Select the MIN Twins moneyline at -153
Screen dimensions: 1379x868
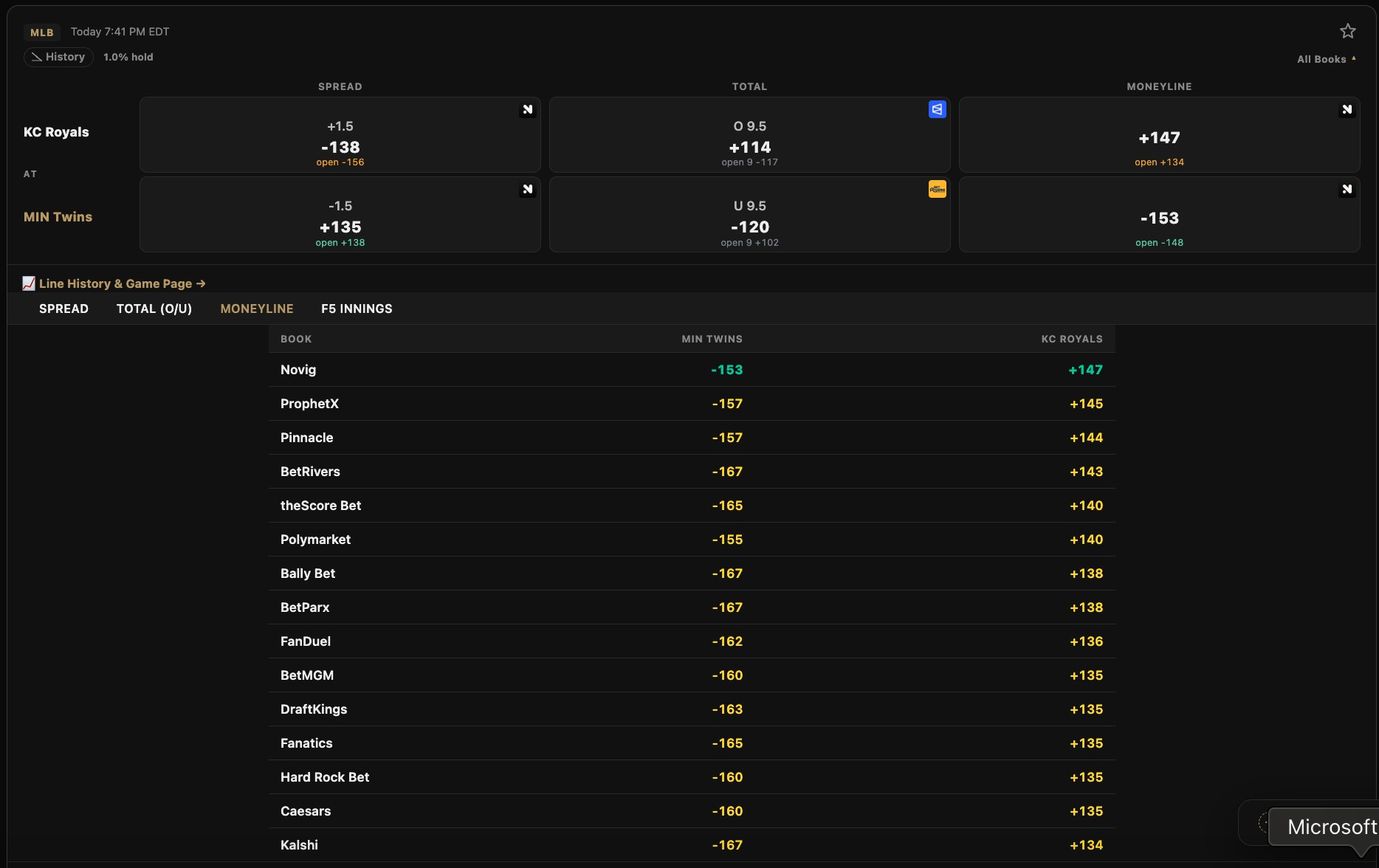tap(1160, 215)
